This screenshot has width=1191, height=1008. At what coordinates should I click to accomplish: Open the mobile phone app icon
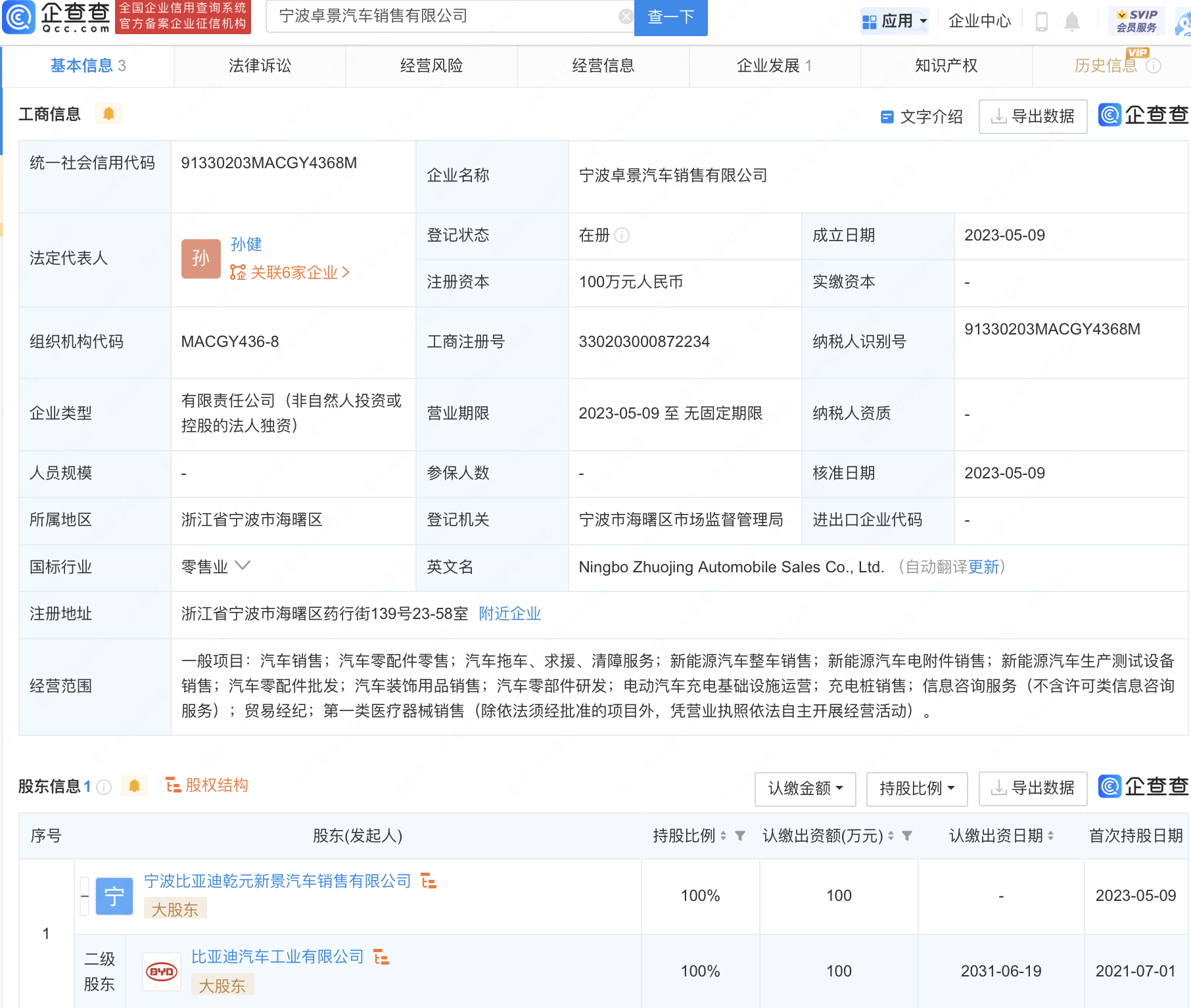(1042, 21)
